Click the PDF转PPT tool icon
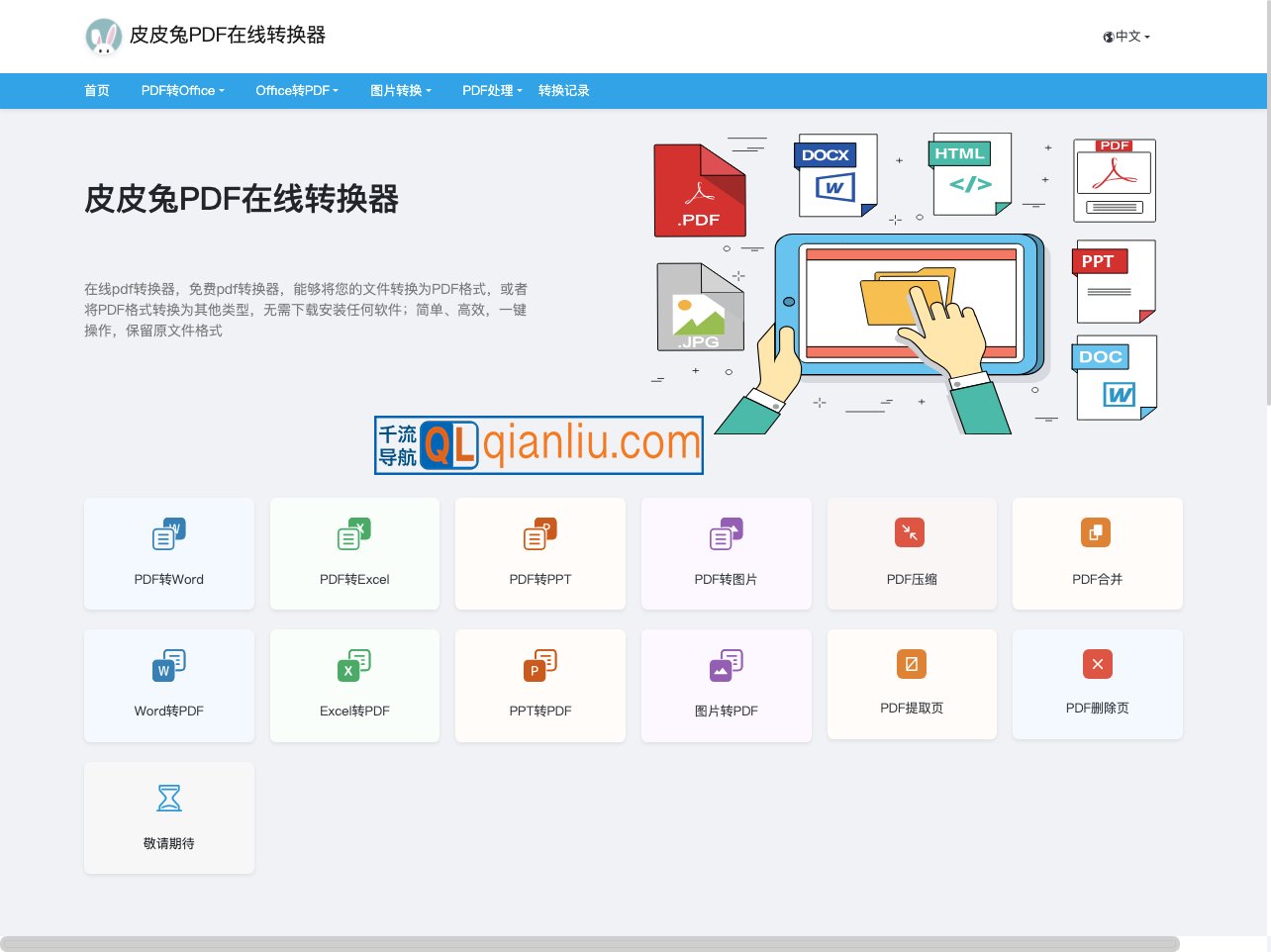1271x952 pixels. tap(539, 532)
